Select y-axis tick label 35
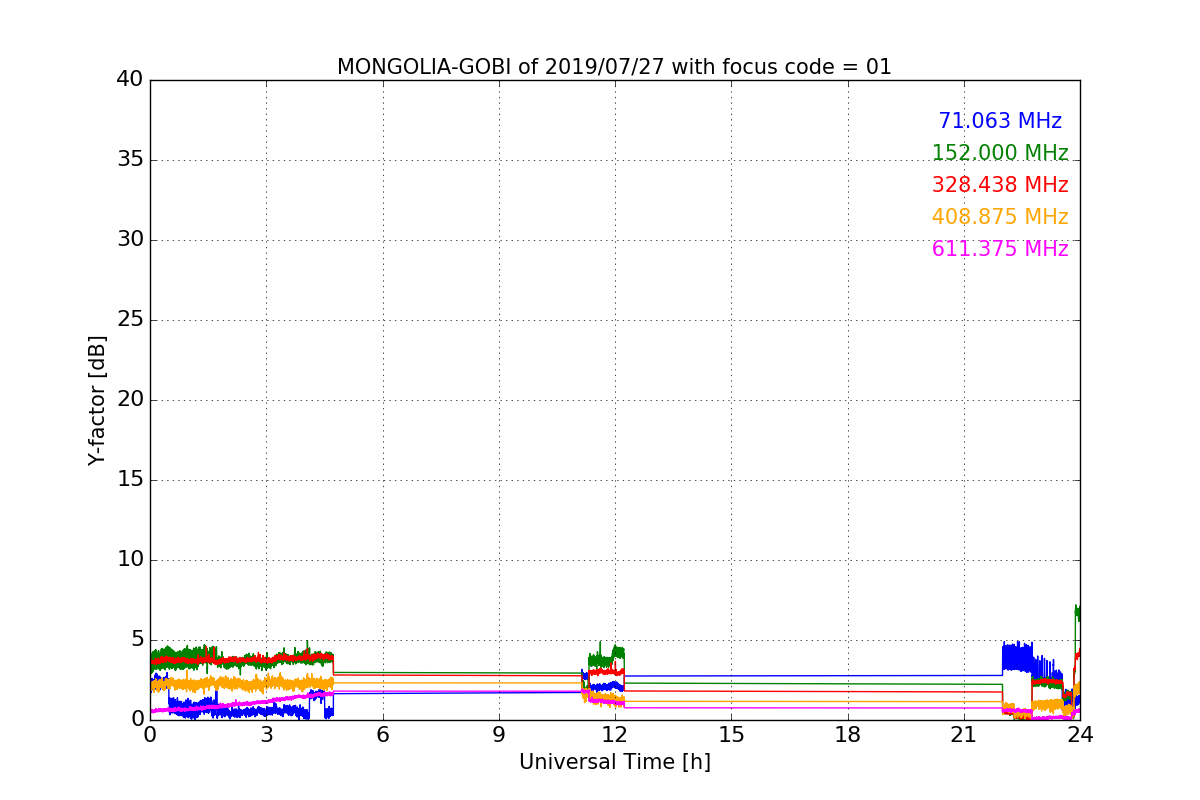Screen dimensions: 1200x800 (130, 160)
